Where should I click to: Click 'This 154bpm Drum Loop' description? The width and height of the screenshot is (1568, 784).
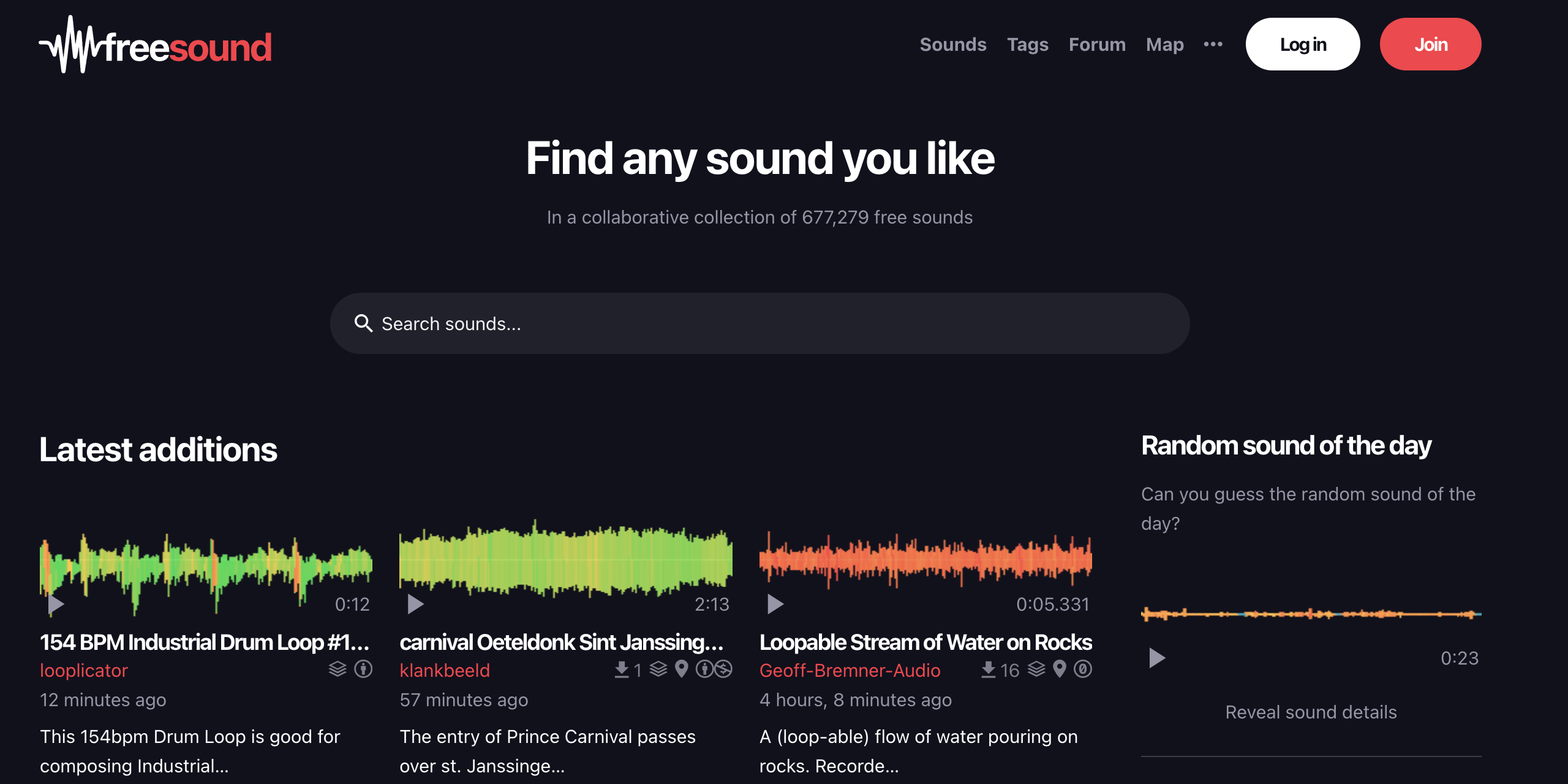[190, 751]
